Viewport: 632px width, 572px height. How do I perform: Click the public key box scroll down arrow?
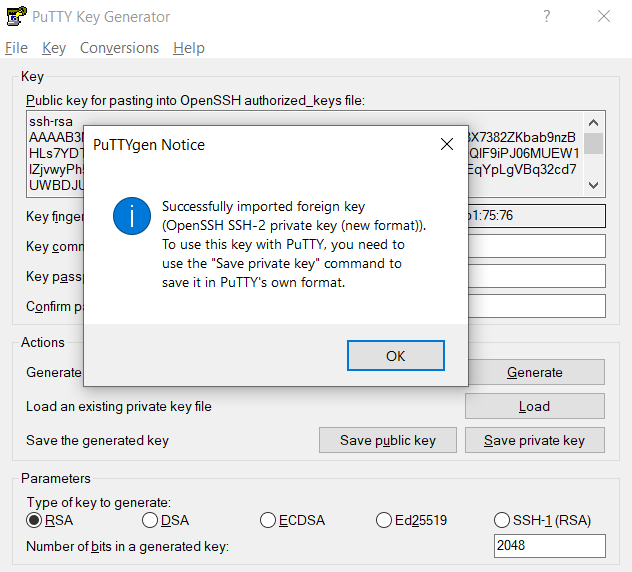(593, 185)
